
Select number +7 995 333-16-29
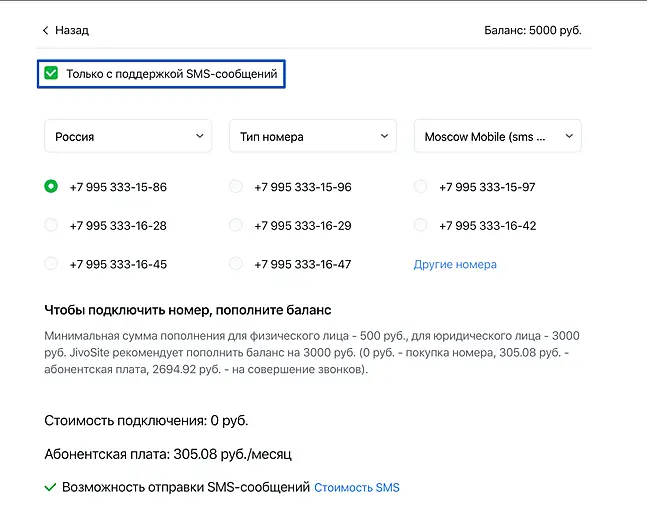click(236, 226)
